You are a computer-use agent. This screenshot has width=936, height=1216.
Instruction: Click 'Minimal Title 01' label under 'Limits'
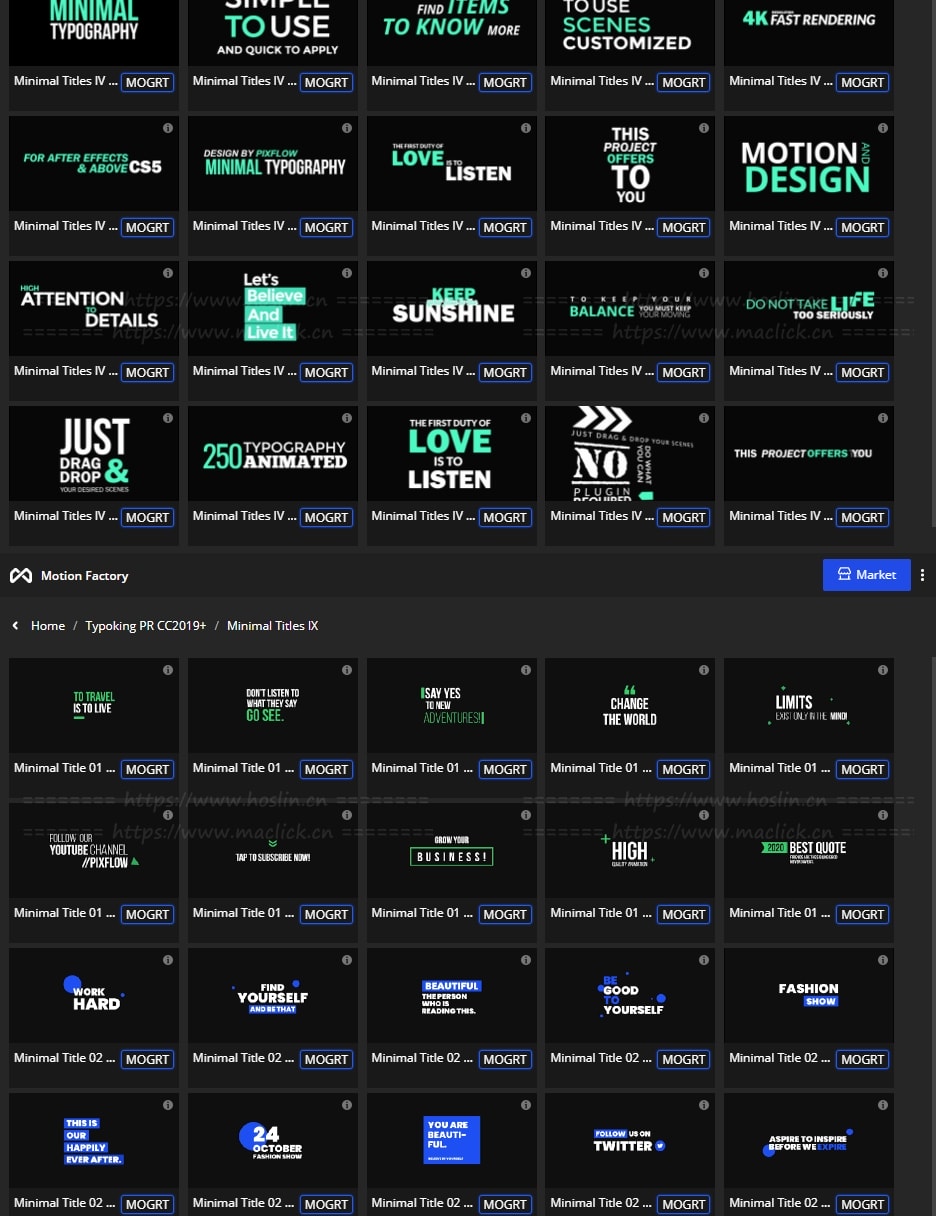click(780, 768)
